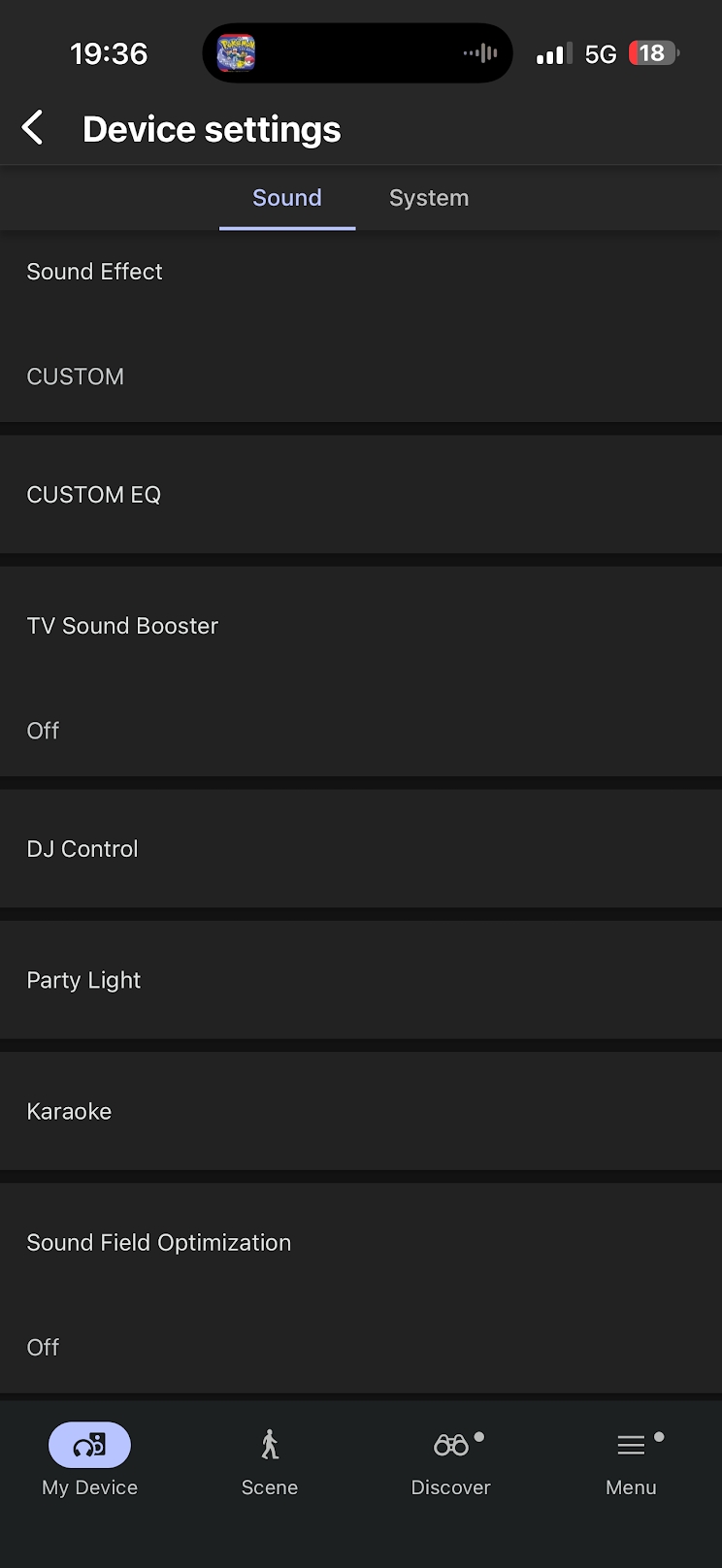Open the Menu hamburger icon

coord(631,1446)
